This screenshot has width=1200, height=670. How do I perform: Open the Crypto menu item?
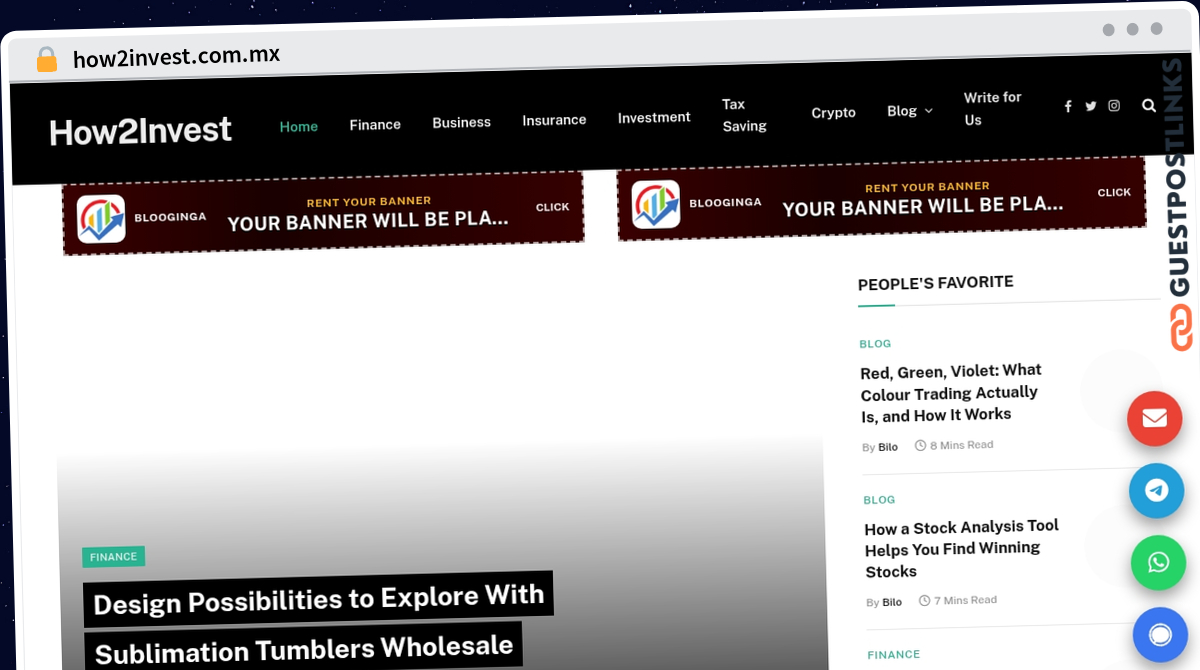834,113
